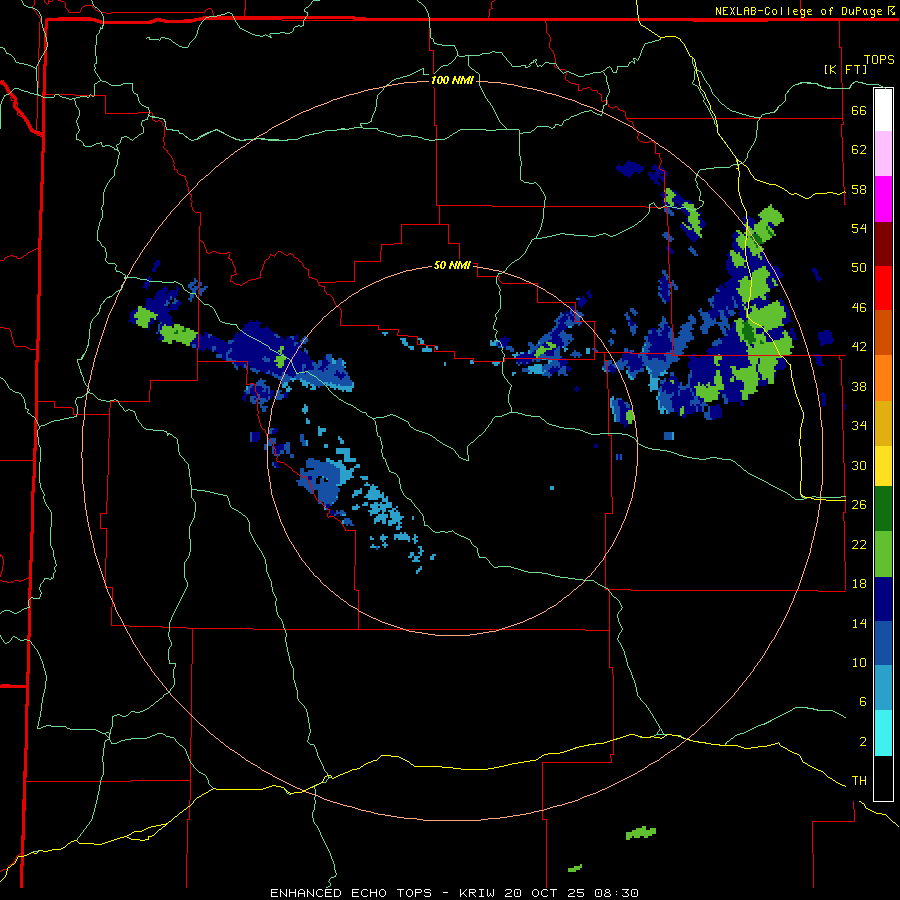The height and width of the screenshot is (900, 900).
Task: Click the 'TOPS' legend title
Action: (x=879, y=59)
